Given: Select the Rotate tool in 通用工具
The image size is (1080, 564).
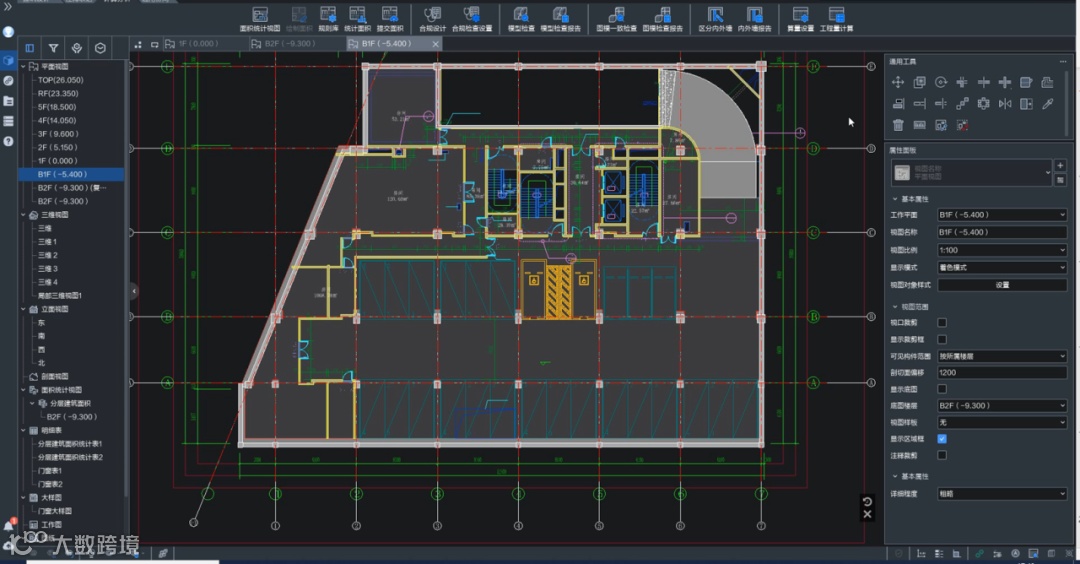Looking at the screenshot, I should point(941,83).
